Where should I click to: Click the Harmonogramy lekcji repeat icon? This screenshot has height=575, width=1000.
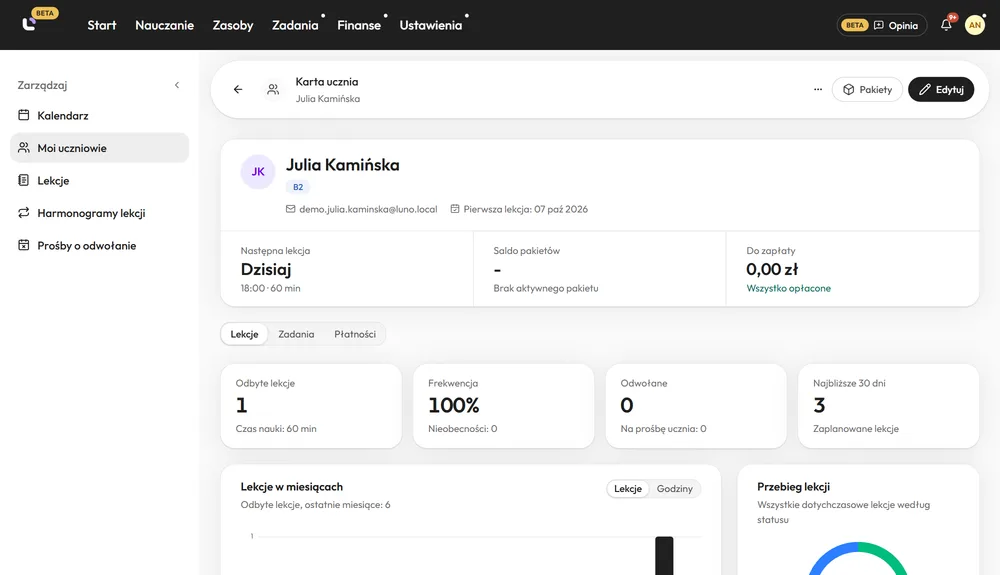click(24, 213)
